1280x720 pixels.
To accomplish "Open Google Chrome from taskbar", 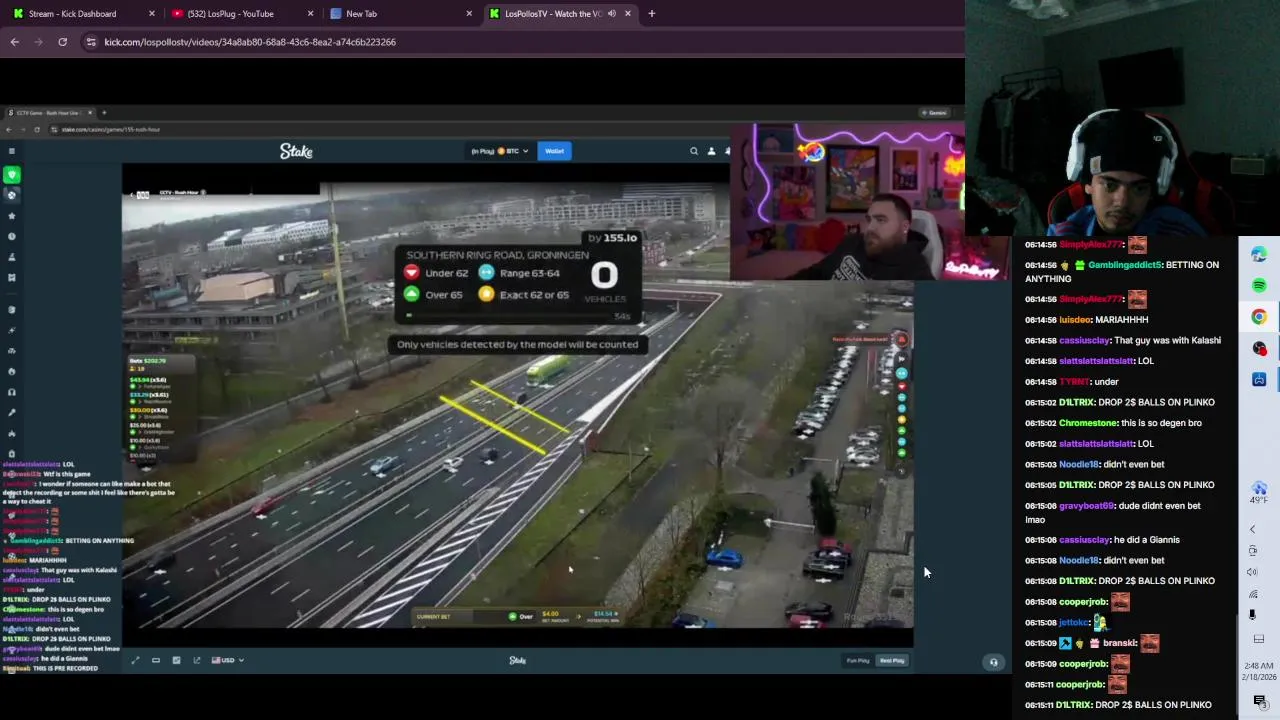I will pyautogui.click(x=1259, y=317).
